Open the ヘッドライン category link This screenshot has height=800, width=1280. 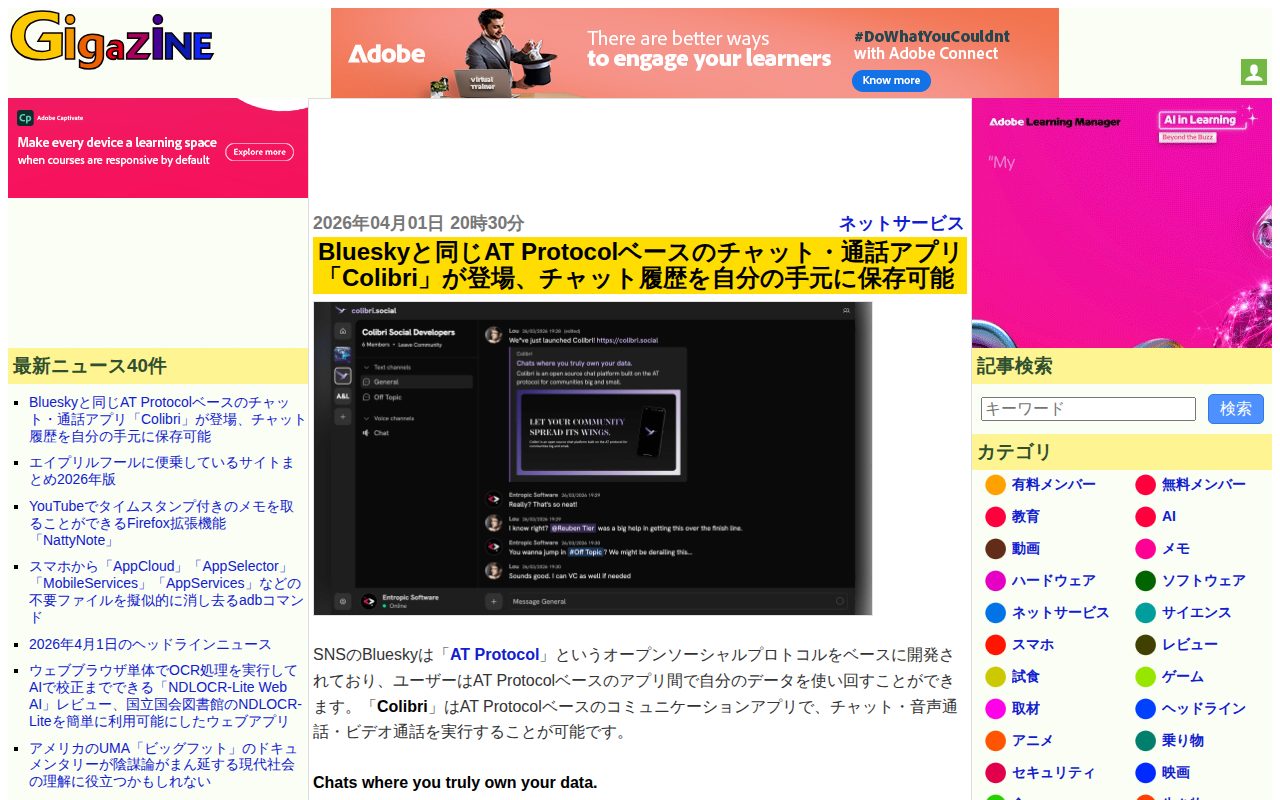click(x=1204, y=709)
